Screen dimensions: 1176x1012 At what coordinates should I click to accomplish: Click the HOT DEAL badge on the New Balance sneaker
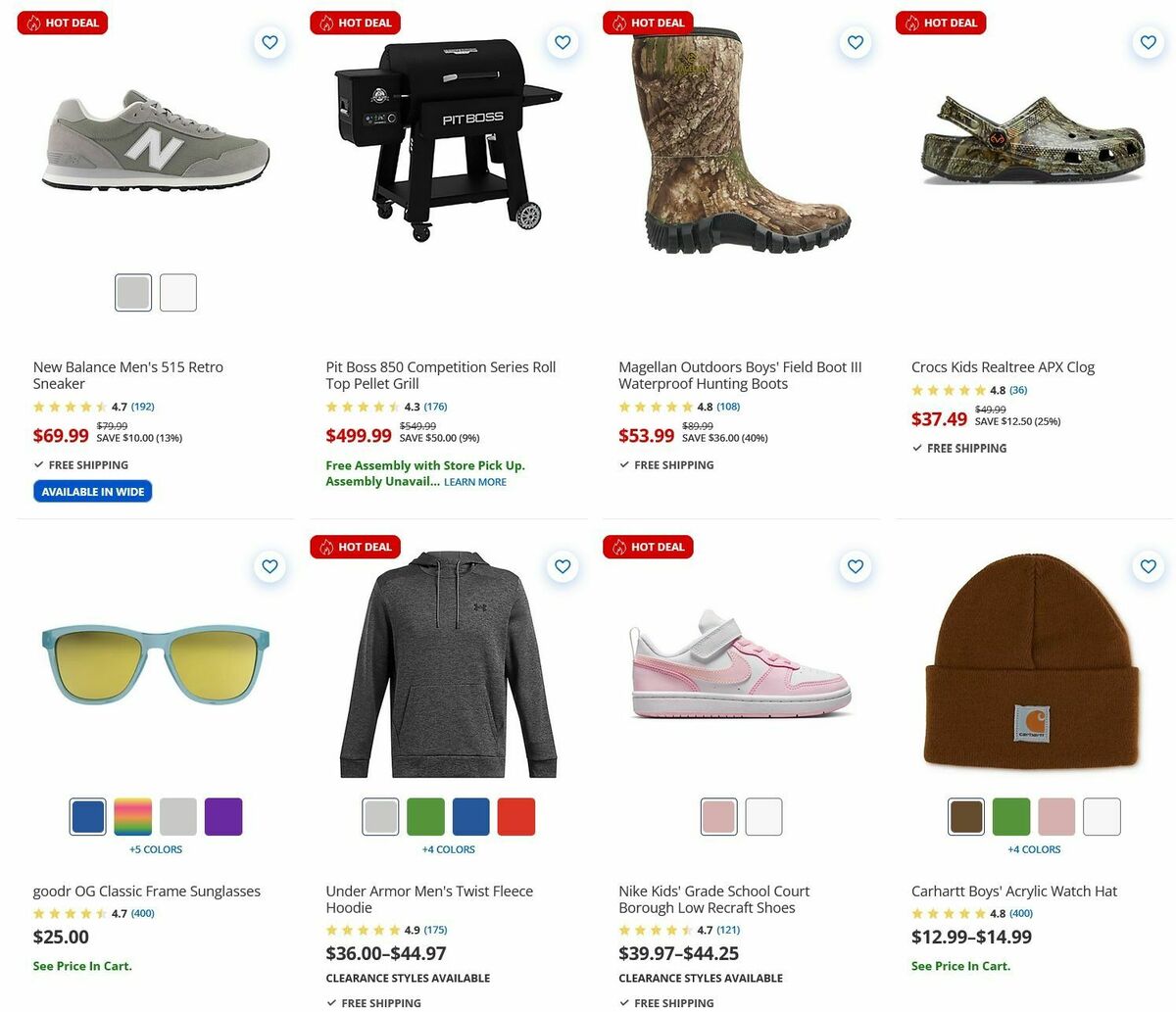tap(62, 23)
